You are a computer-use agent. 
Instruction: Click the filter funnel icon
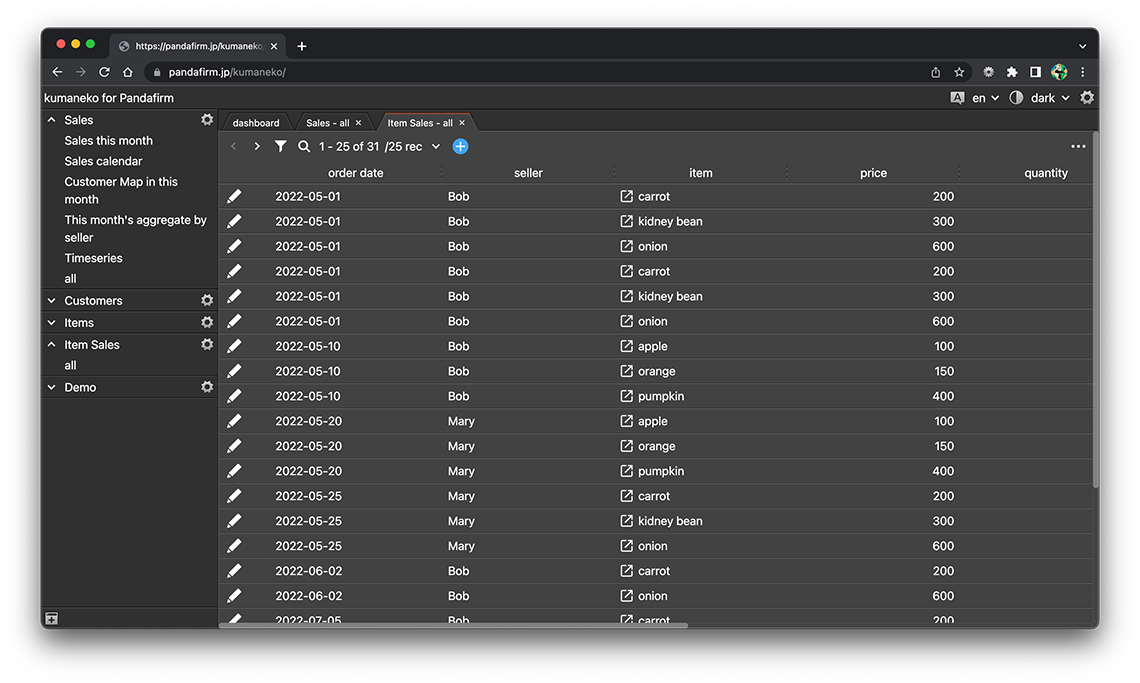pos(281,147)
